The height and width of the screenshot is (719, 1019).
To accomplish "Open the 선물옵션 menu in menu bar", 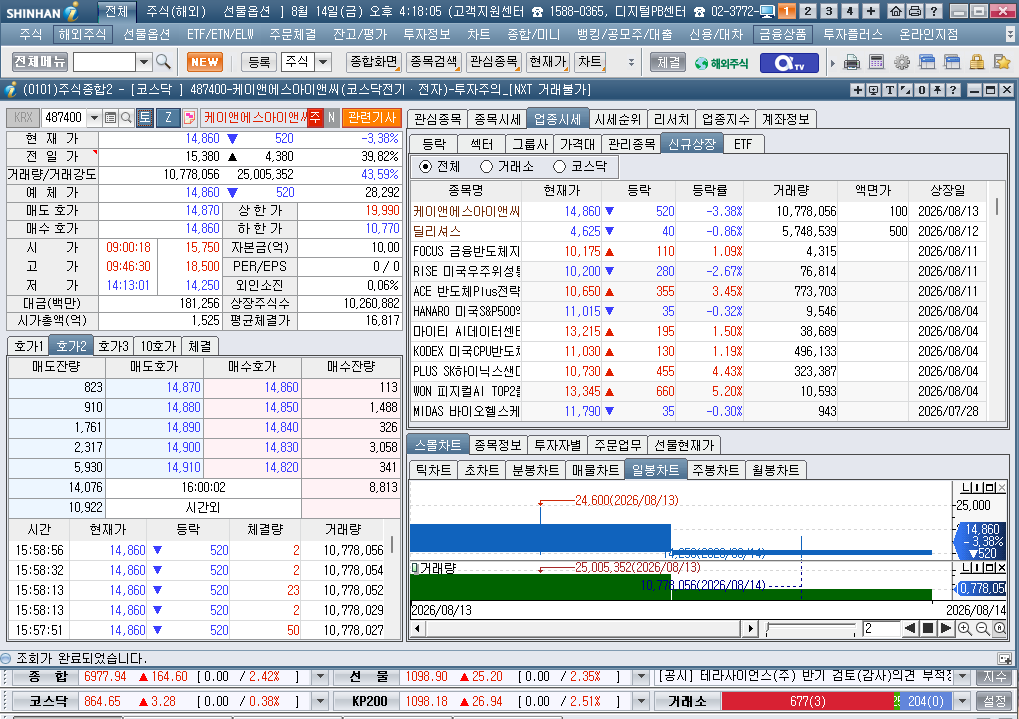I will [146, 34].
